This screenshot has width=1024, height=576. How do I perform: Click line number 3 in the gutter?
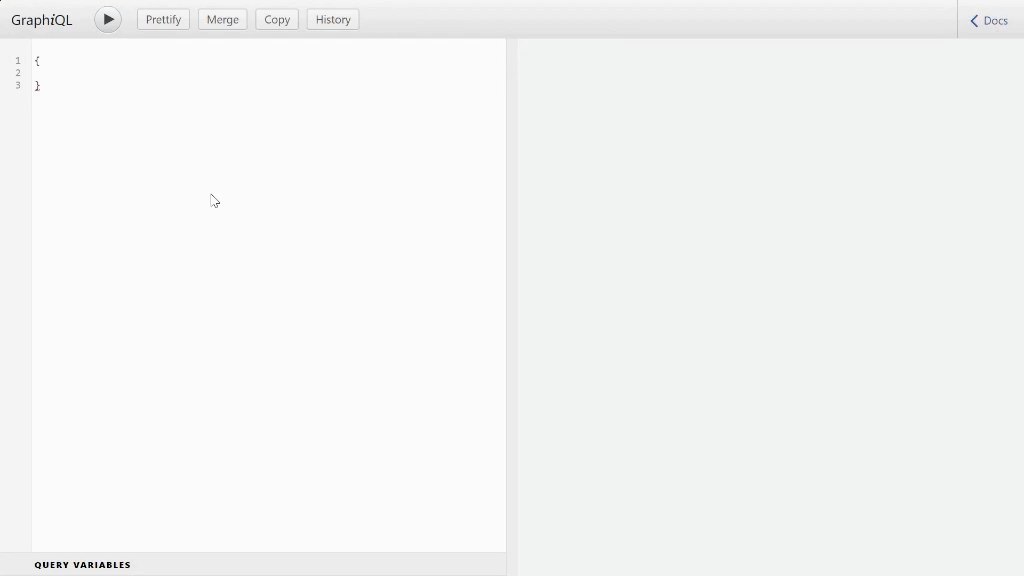tap(18, 86)
